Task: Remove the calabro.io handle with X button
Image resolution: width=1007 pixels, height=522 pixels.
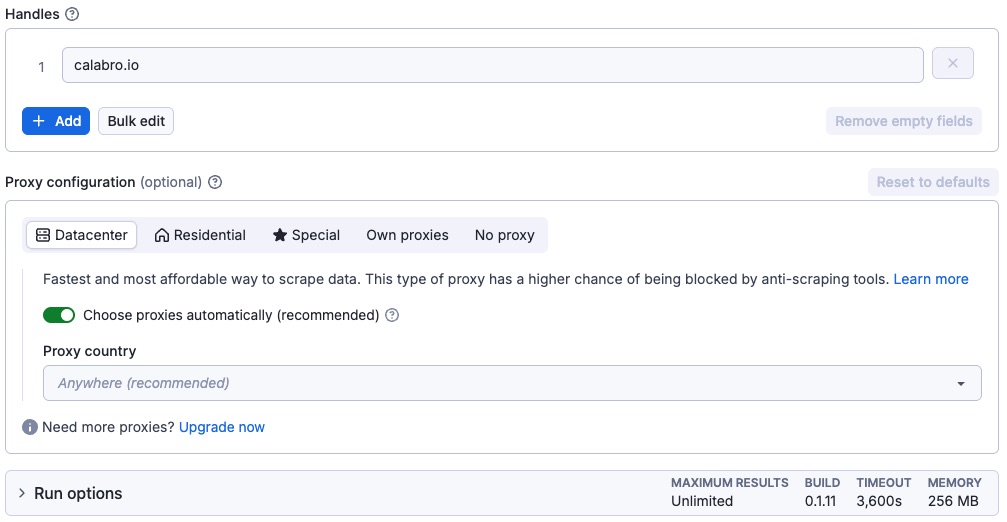Action: (x=952, y=65)
